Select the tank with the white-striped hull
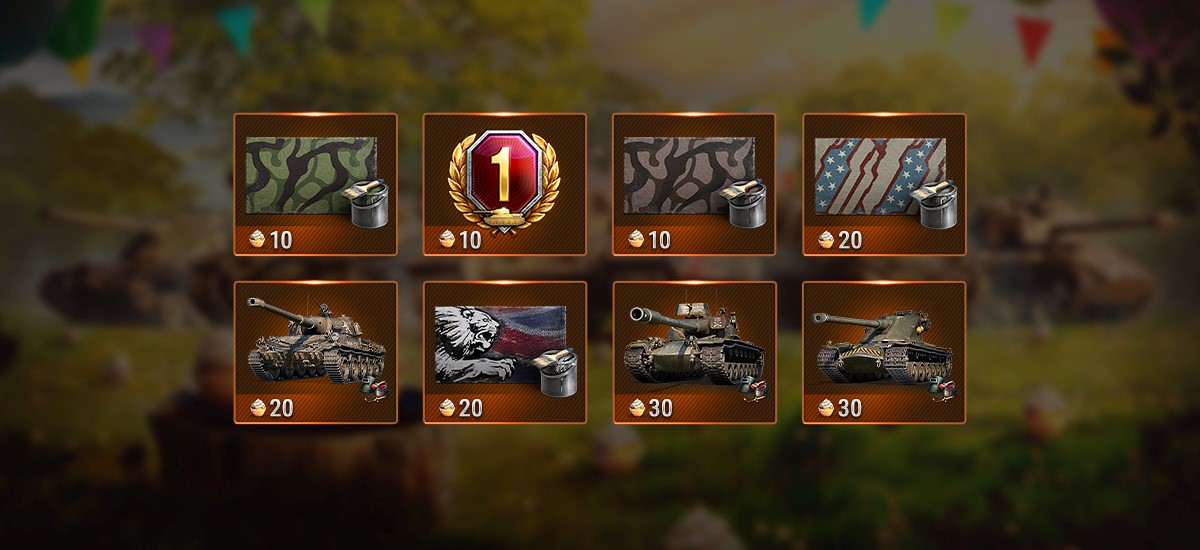This screenshot has height=550, width=1200. pos(884,352)
